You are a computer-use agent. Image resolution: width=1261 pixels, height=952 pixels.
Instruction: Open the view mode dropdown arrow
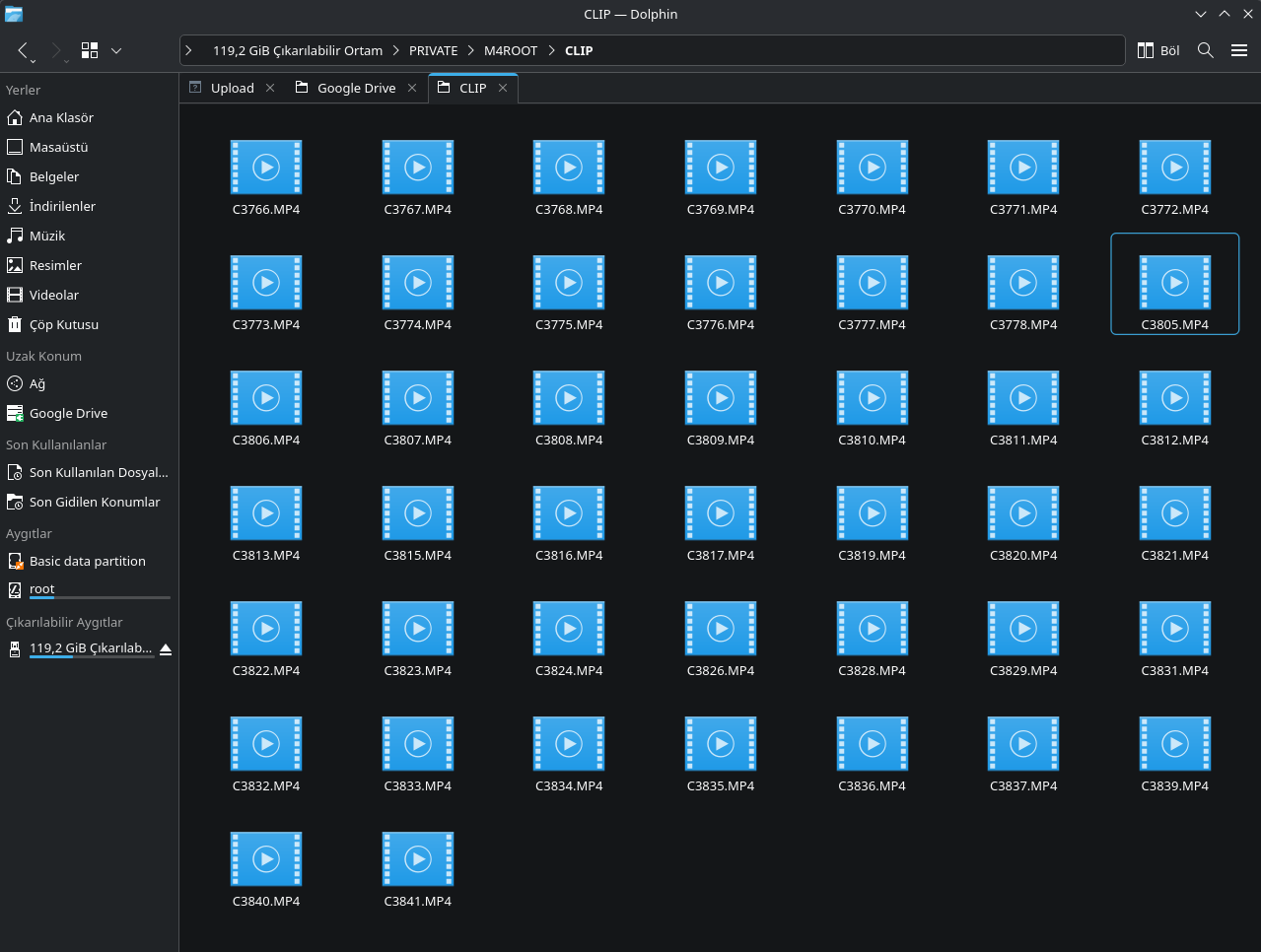click(116, 50)
